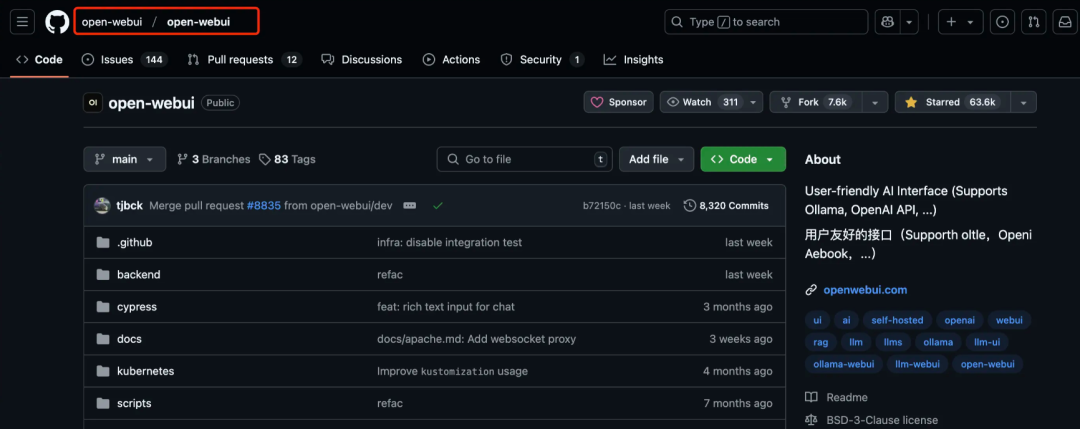Open the 3 Branches link
The height and width of the screenshot is (429, 1080).
(x=214, y=159)
